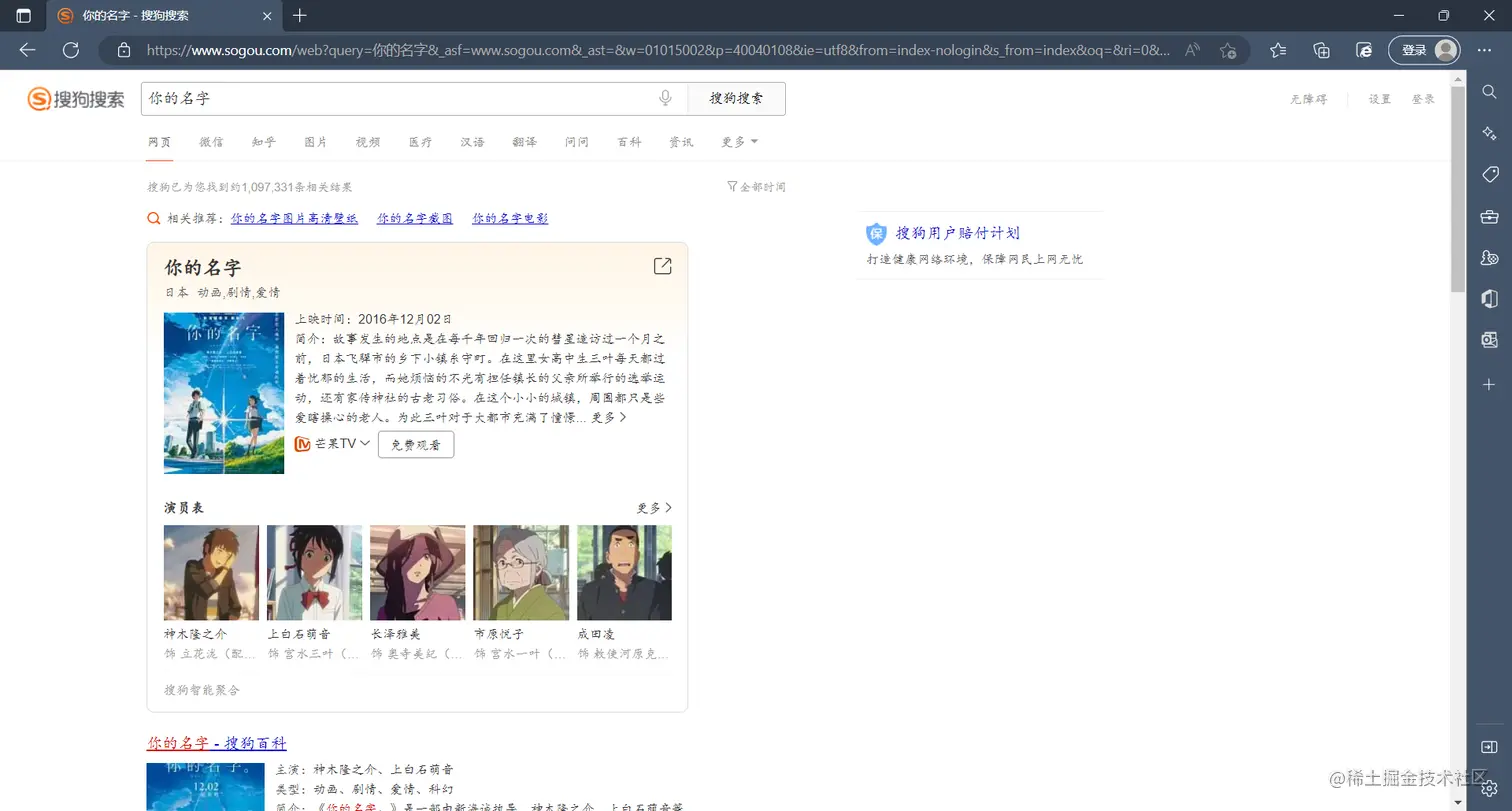
Task: Open the sidebar games icon
Action: 1489,258
